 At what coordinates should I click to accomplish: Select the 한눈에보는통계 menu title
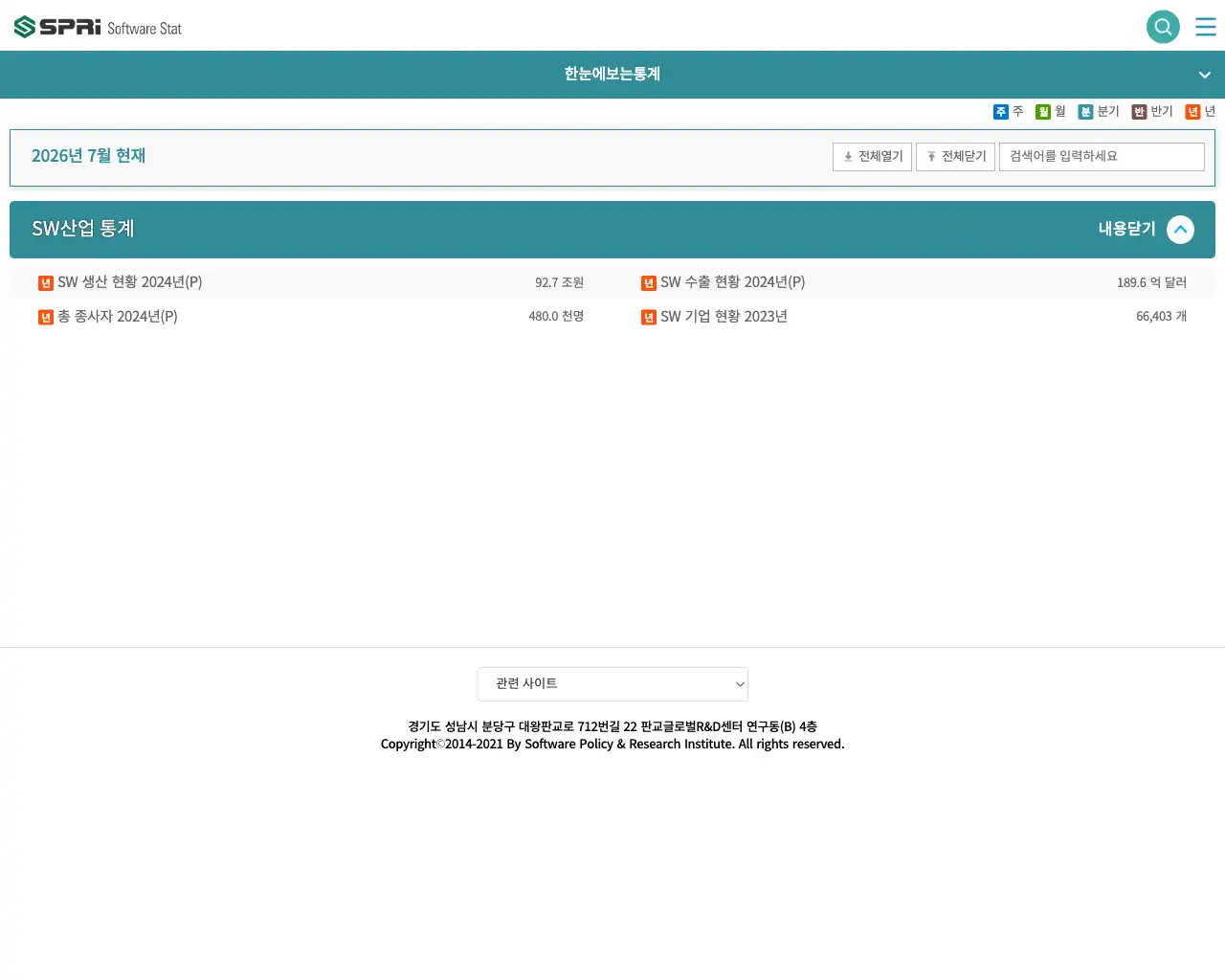(612, 74)
